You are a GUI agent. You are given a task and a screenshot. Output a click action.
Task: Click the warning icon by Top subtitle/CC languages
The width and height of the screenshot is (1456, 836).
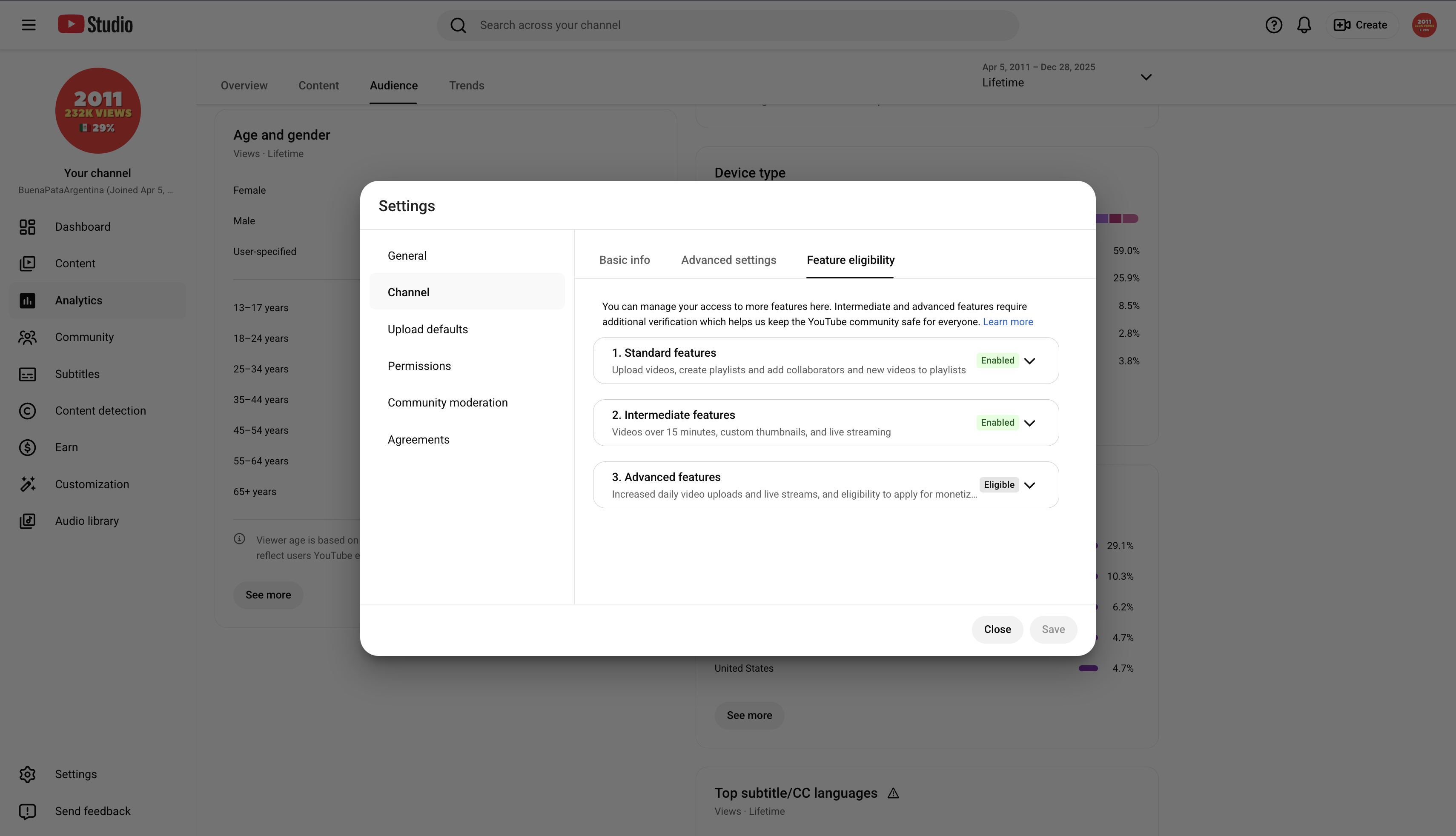(x=893, y=793)
